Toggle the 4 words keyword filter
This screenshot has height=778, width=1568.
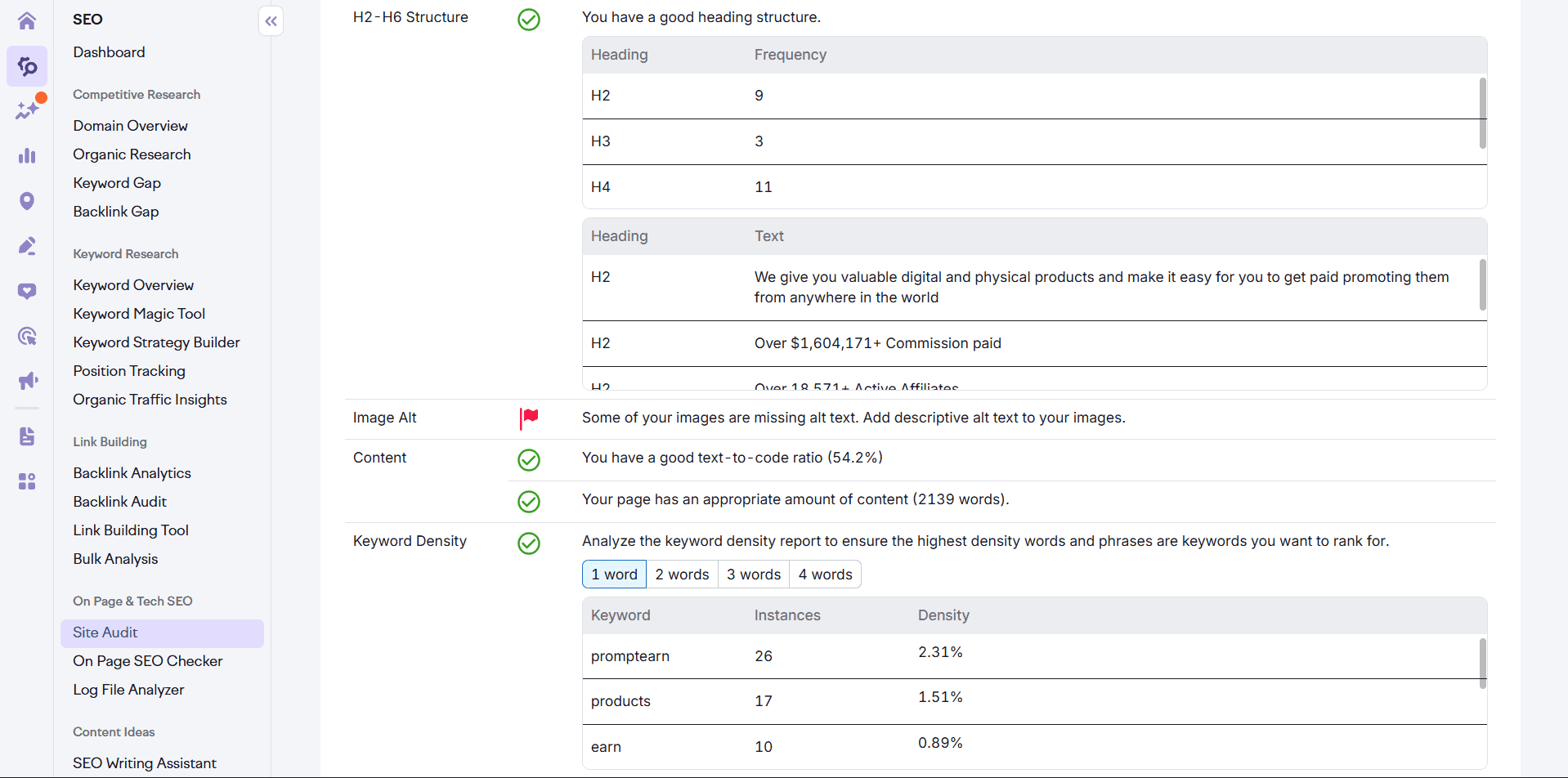click(824, 574)
